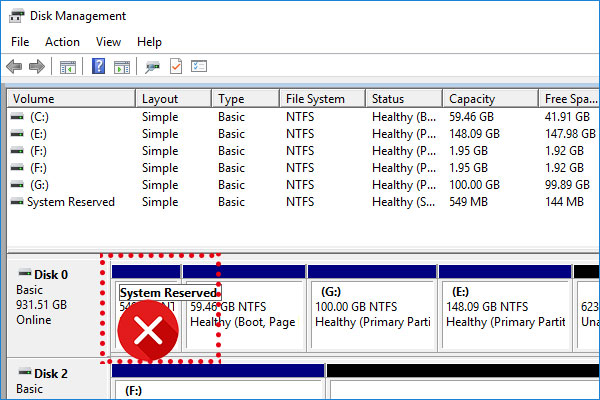
Task: Click the Online status text of Disk 0
Action: point(34,320)
